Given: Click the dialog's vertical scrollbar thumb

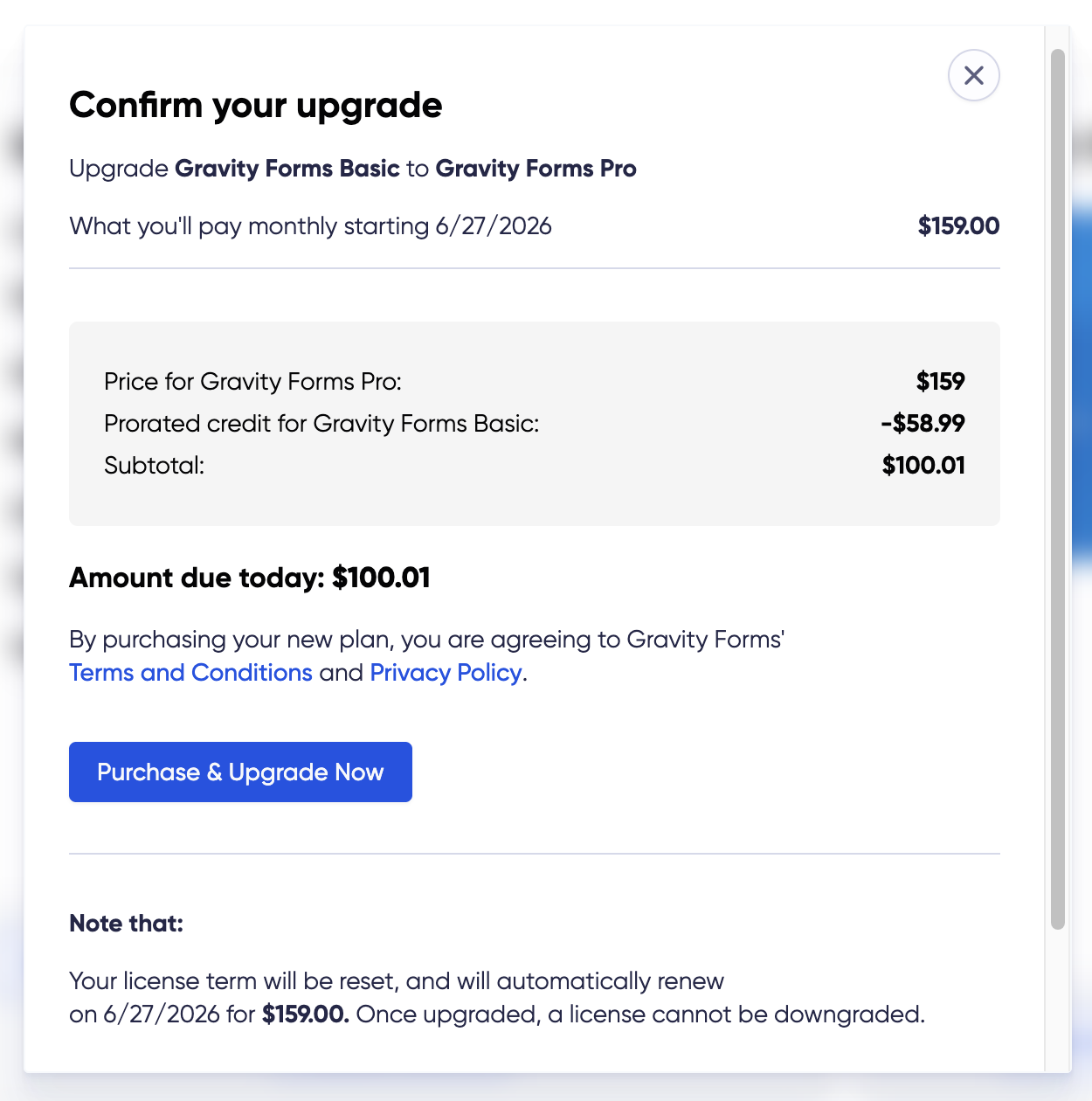Looking at the screenshot, I should coord(1057,489).
